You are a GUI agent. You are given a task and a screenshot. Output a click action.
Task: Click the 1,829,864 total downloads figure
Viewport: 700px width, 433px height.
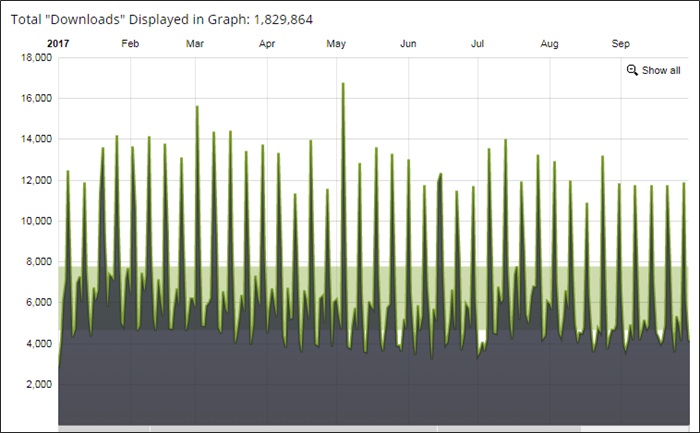tap(283, 20)
